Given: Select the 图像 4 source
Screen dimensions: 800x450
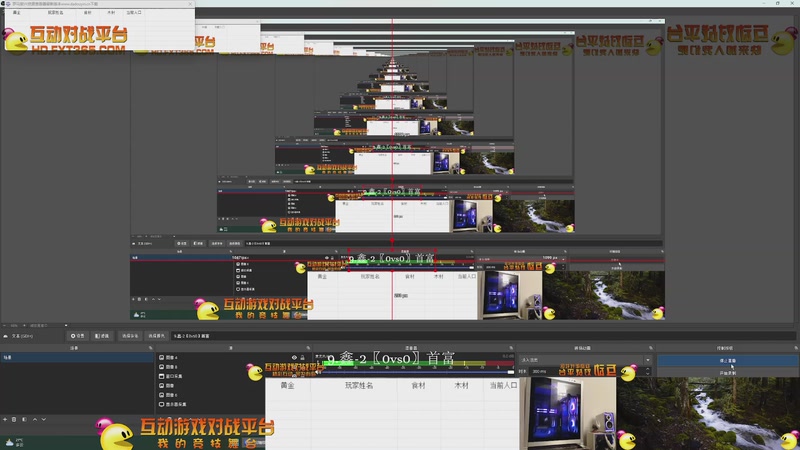Looking at the screenshot, I should pos(171,358).
